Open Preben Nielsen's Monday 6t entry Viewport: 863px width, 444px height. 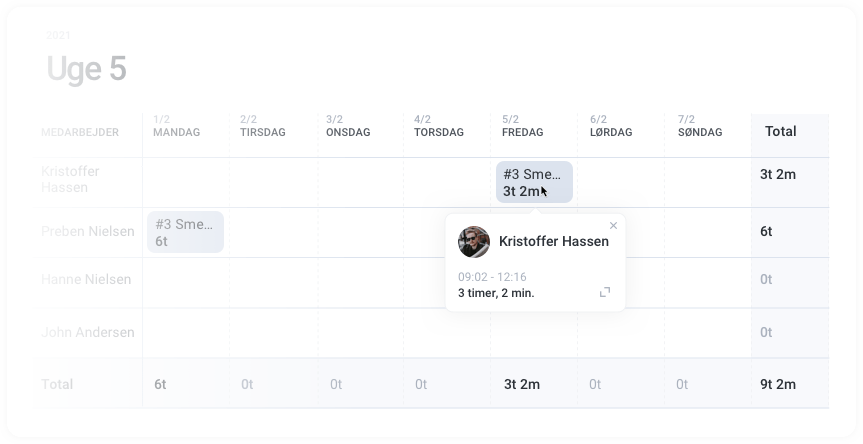coord(185,232)
